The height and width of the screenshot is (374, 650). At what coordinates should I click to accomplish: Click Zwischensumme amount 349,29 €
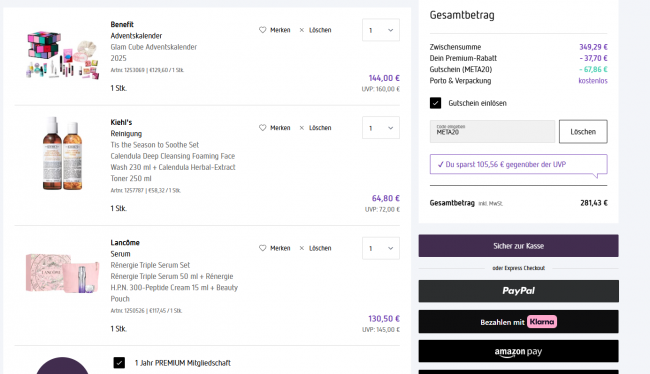click(x=593, y=47)
